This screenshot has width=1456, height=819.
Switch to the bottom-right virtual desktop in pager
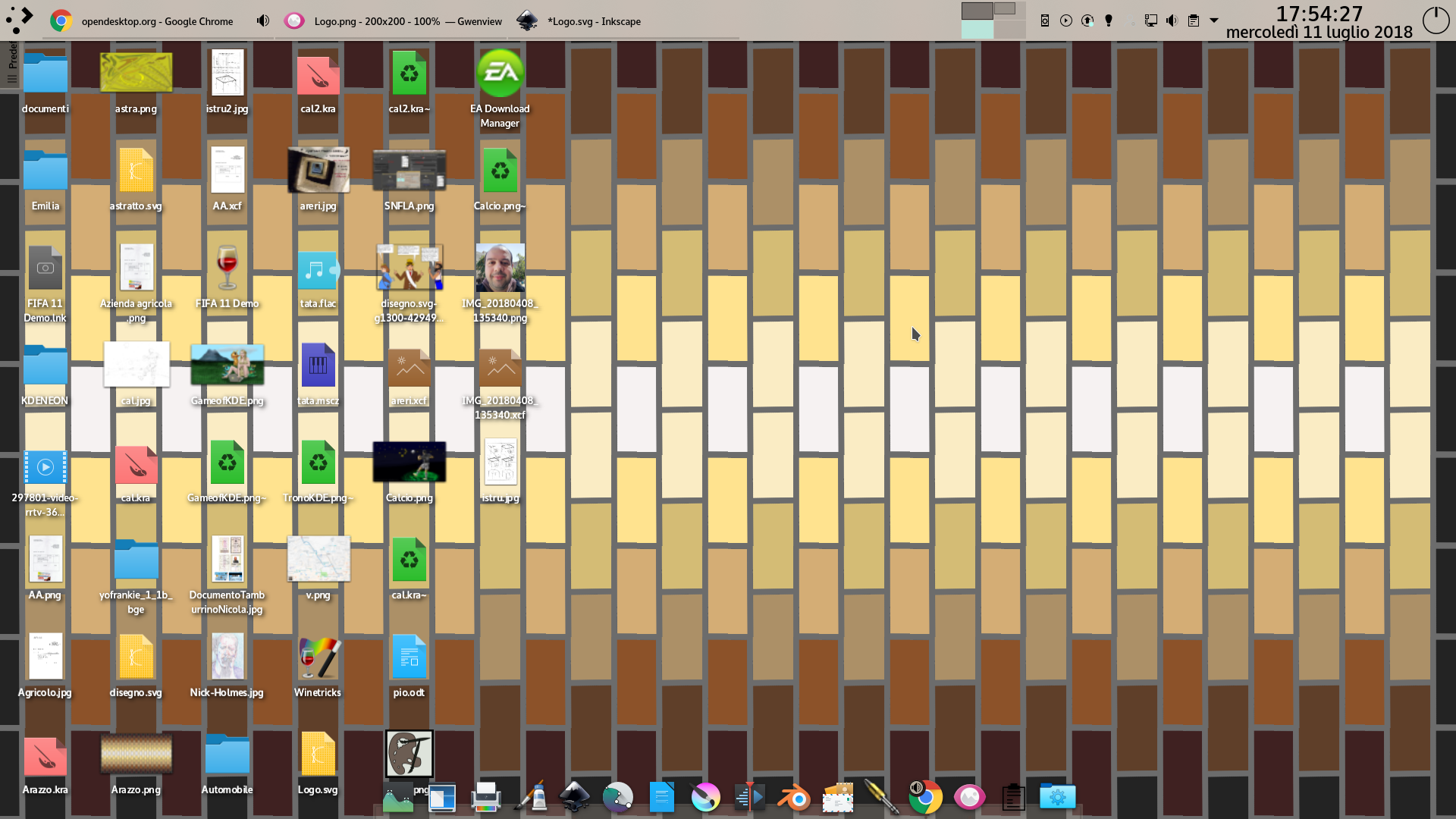point(1010,30)
